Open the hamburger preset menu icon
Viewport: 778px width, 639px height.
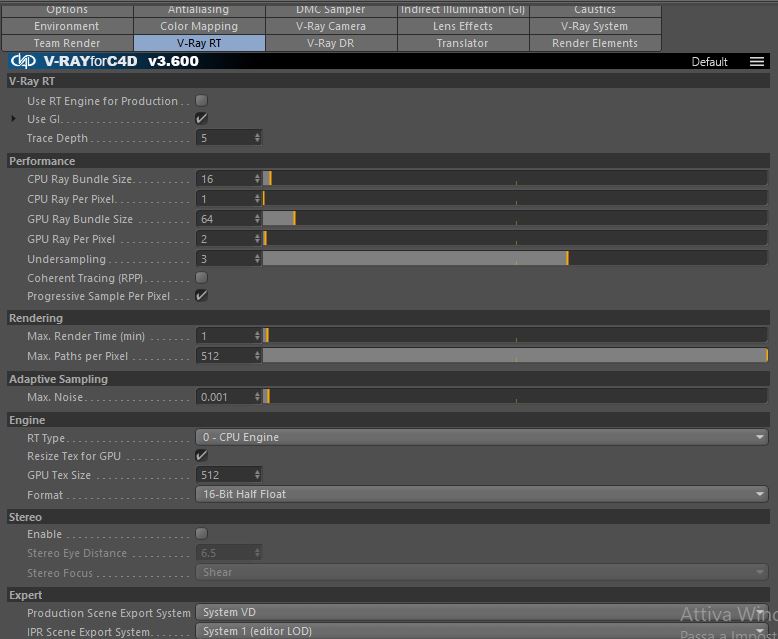[x=757, y=62]
